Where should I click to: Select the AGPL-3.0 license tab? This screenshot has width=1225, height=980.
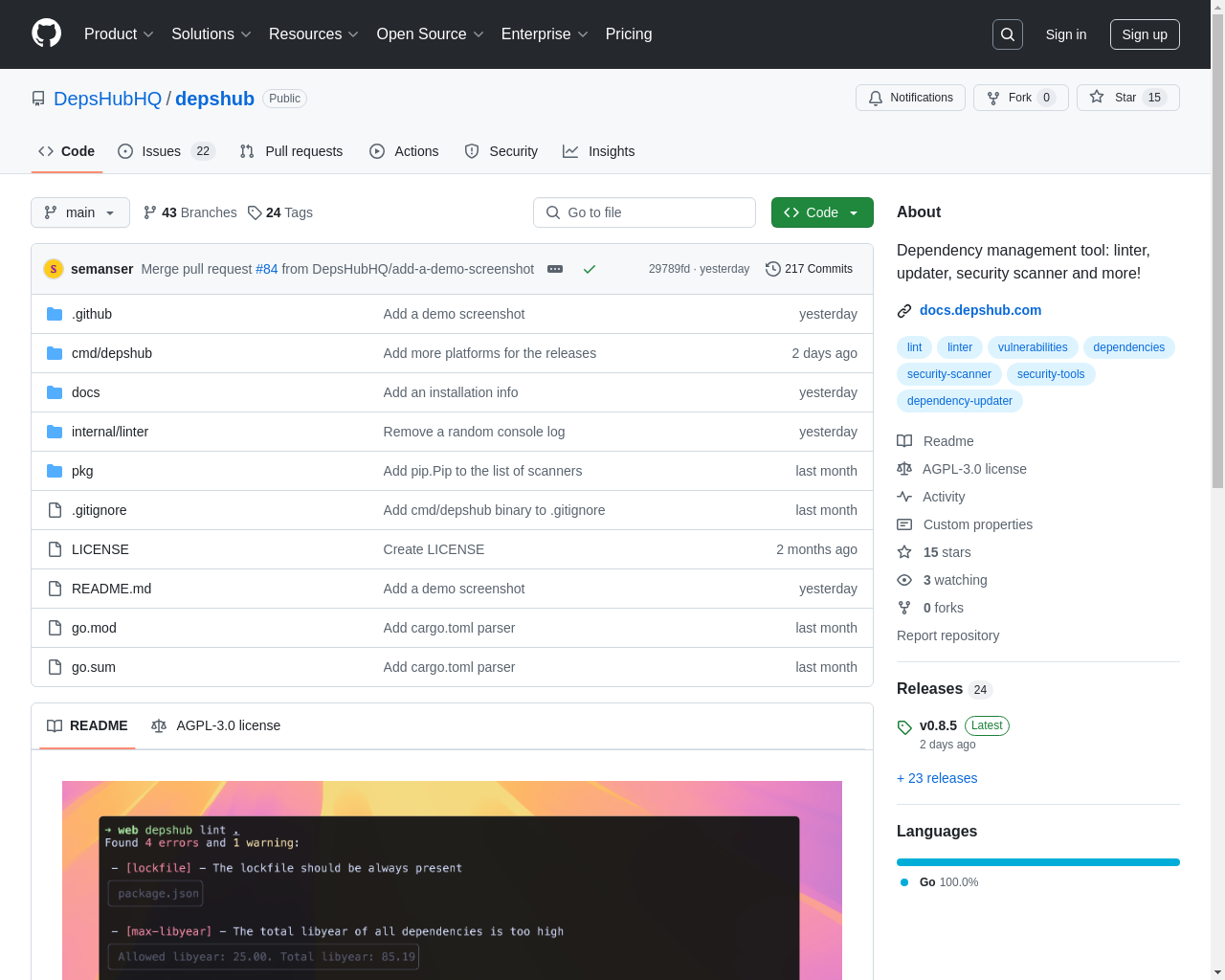point(215,725)
